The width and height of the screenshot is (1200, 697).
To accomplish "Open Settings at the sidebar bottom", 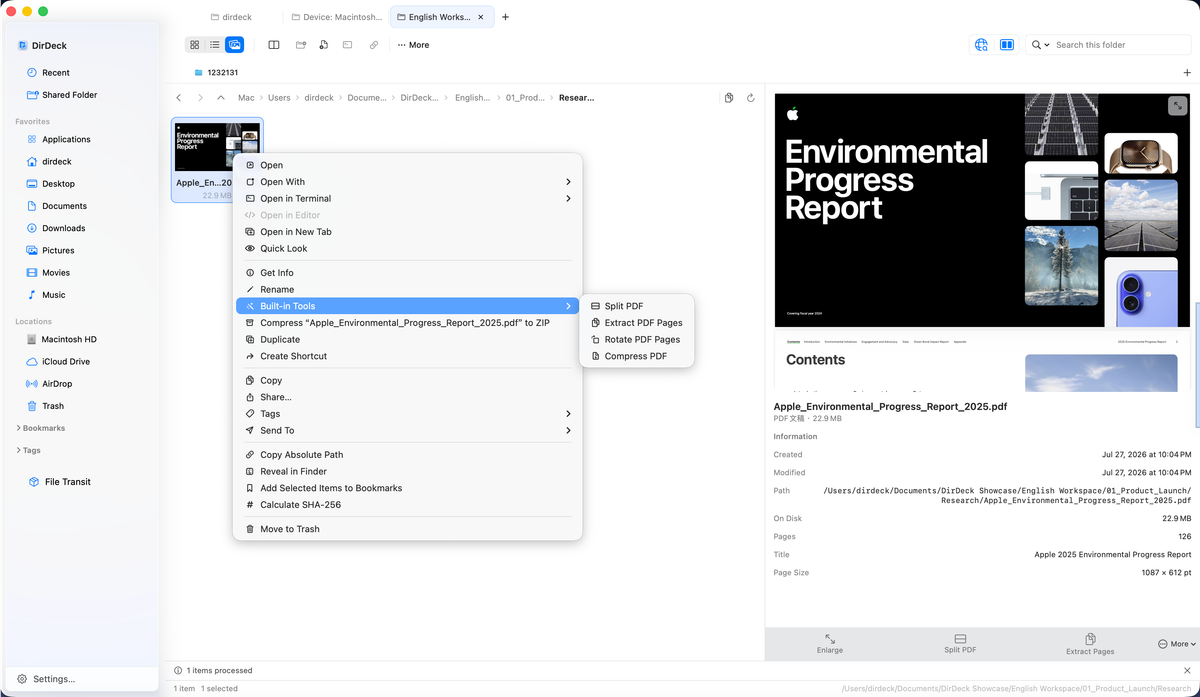I will pyautogui.click(x=82, y=679).
